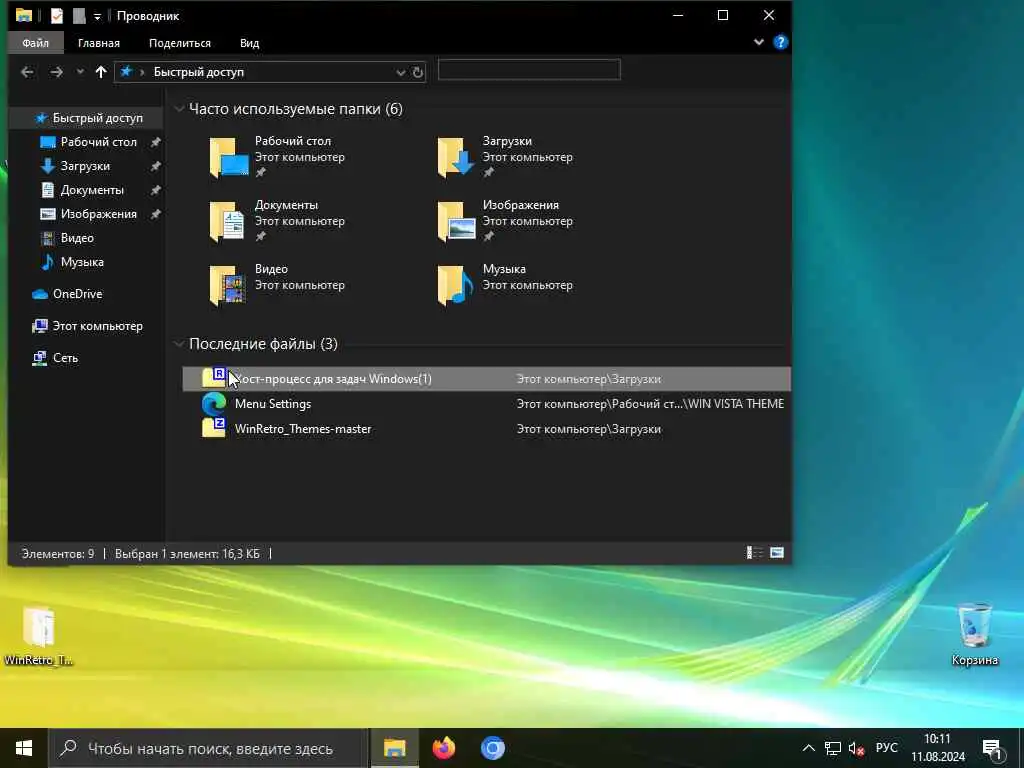Change input language РУС indicator

click(x=886, y=748)
